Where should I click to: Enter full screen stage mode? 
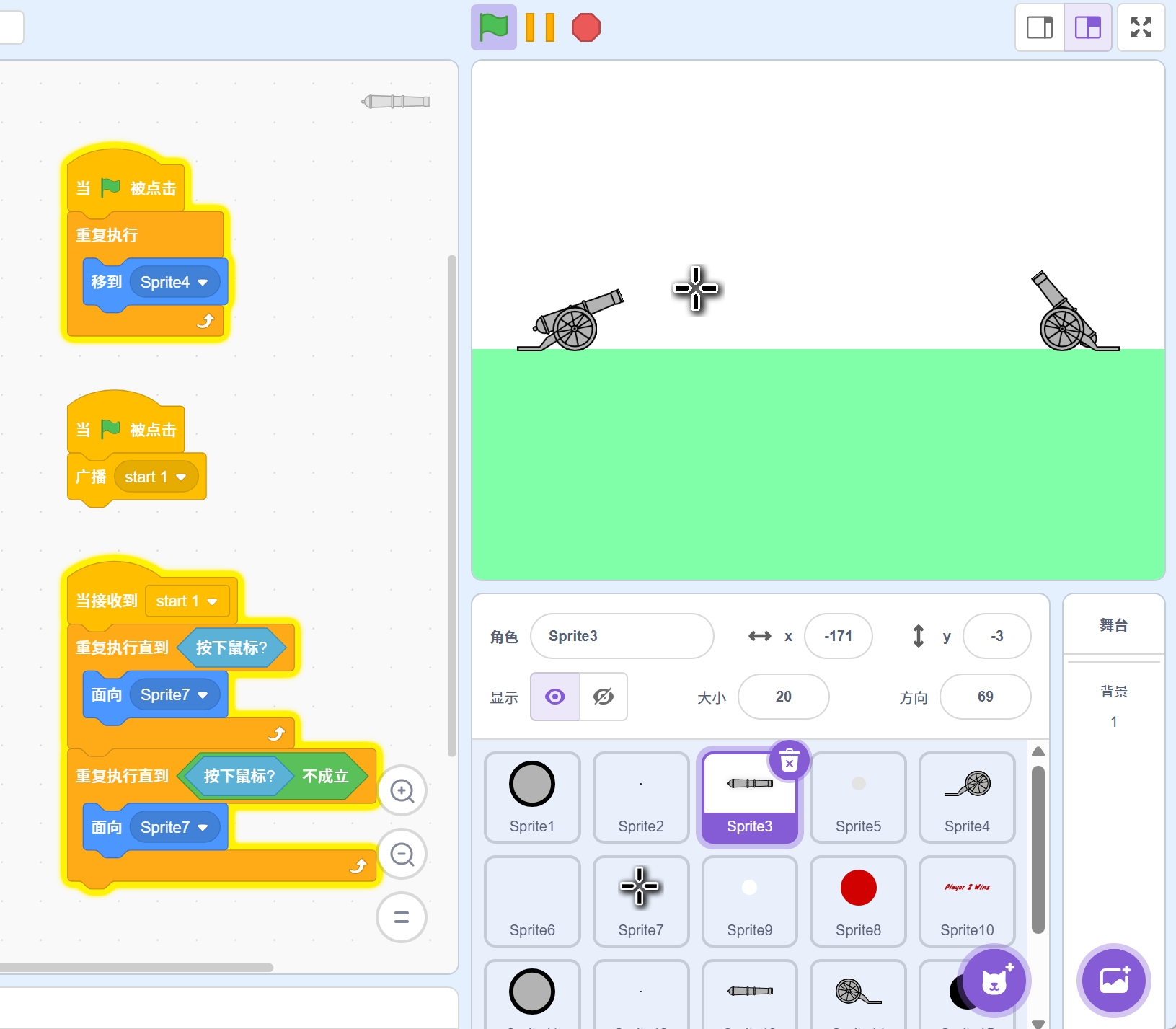pyautogui.click(x=1141, y=28)
